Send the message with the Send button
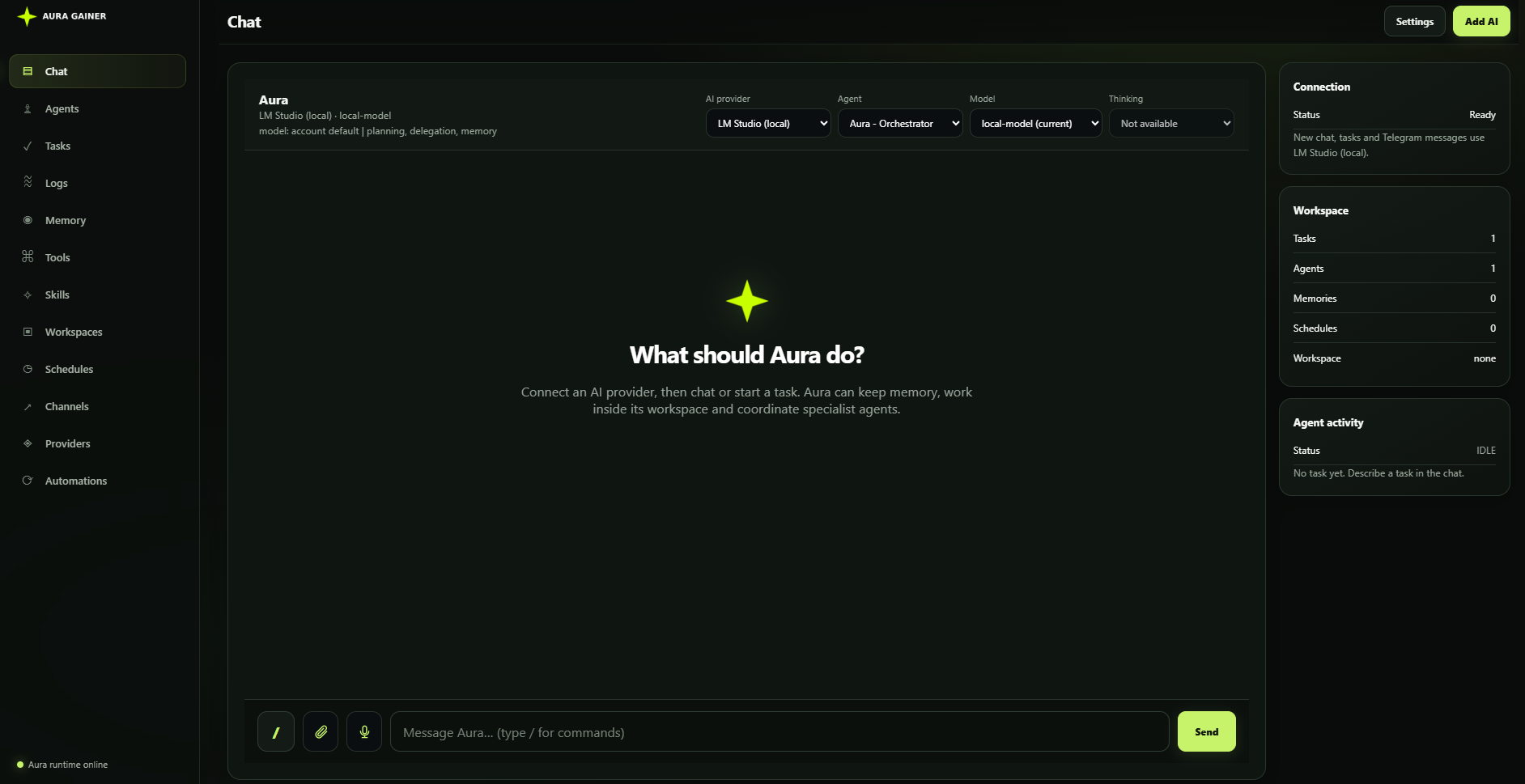 [1206, 731]
